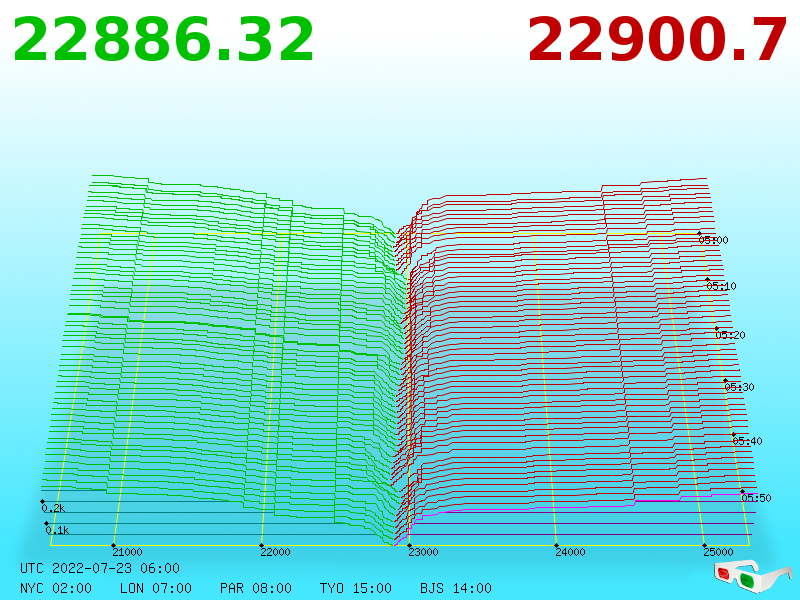Select the 05:20 time axis marker
800x600 pixels.
[x=731, y=335]
